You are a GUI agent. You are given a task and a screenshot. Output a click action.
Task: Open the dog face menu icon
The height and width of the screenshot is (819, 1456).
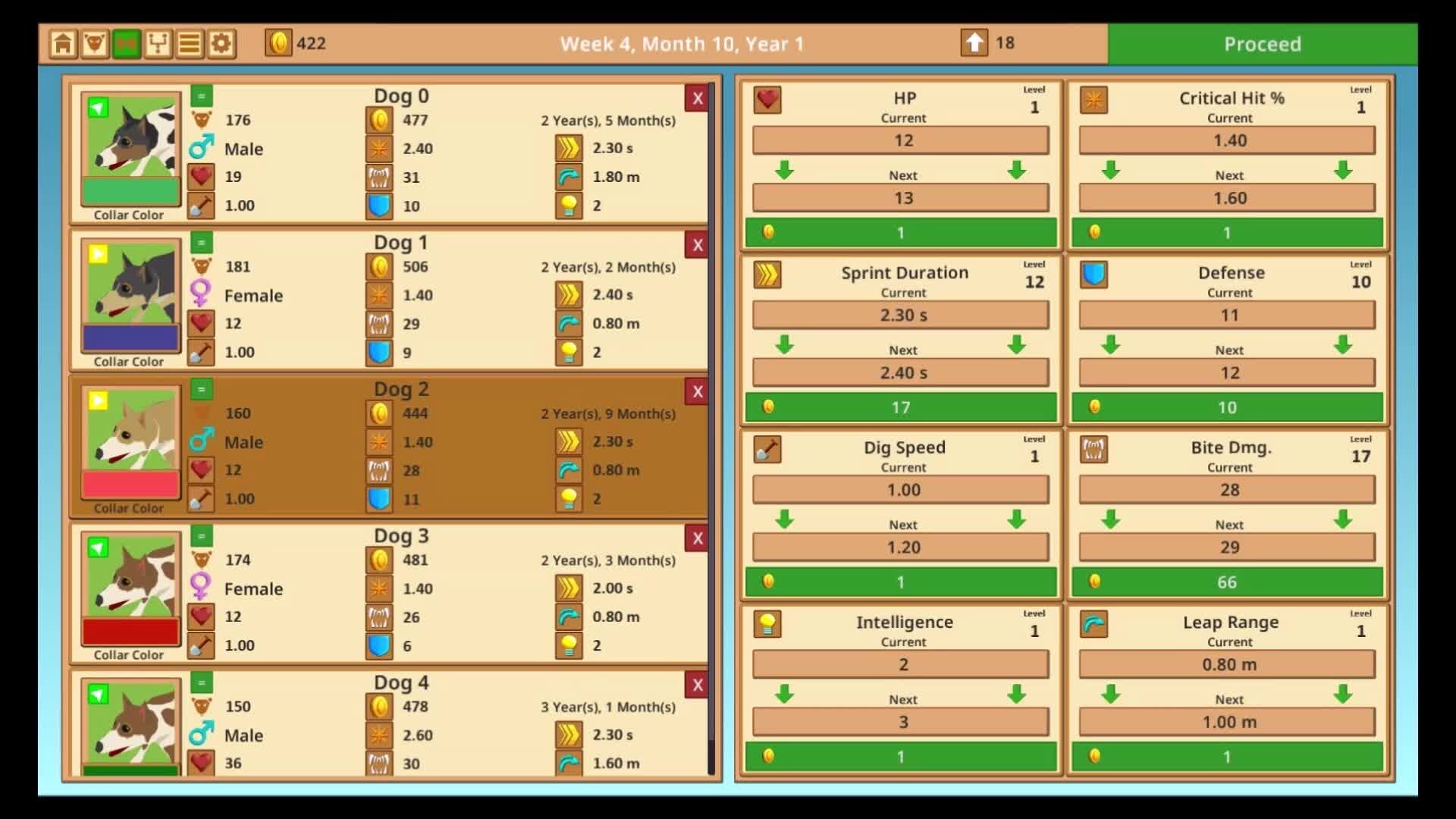(x=95, y=44)
